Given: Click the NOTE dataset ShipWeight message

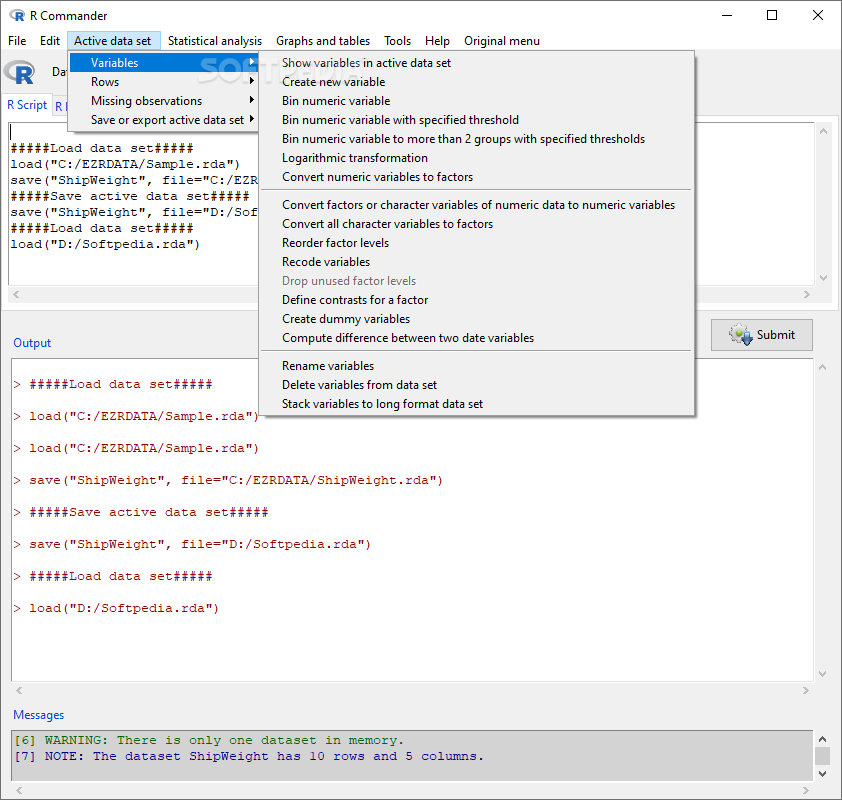Looking at the screenshot, I should [249, 757].
